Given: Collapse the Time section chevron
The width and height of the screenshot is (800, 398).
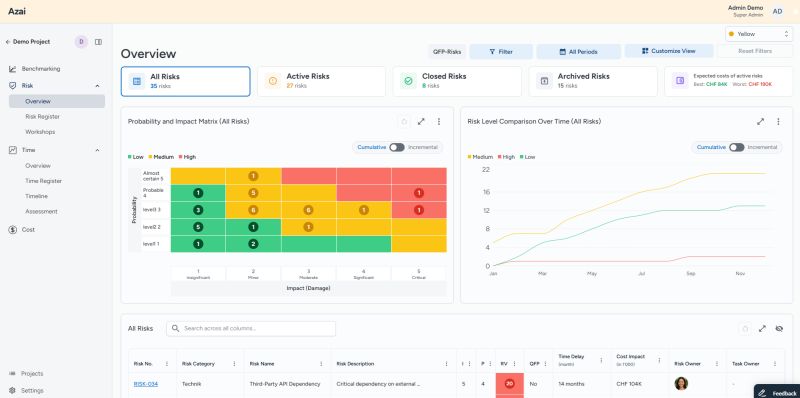Looking at the screenshot, I should coord(97,150).
